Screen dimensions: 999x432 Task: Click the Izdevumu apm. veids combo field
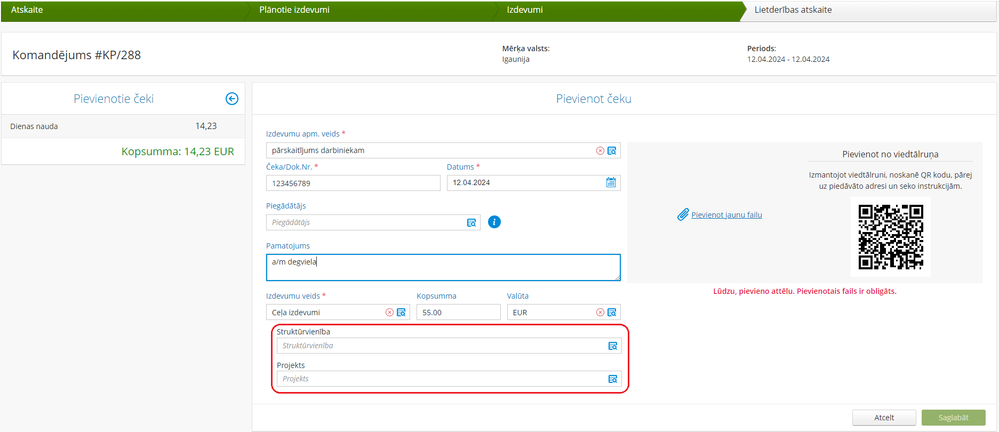[x=443, y=151]
